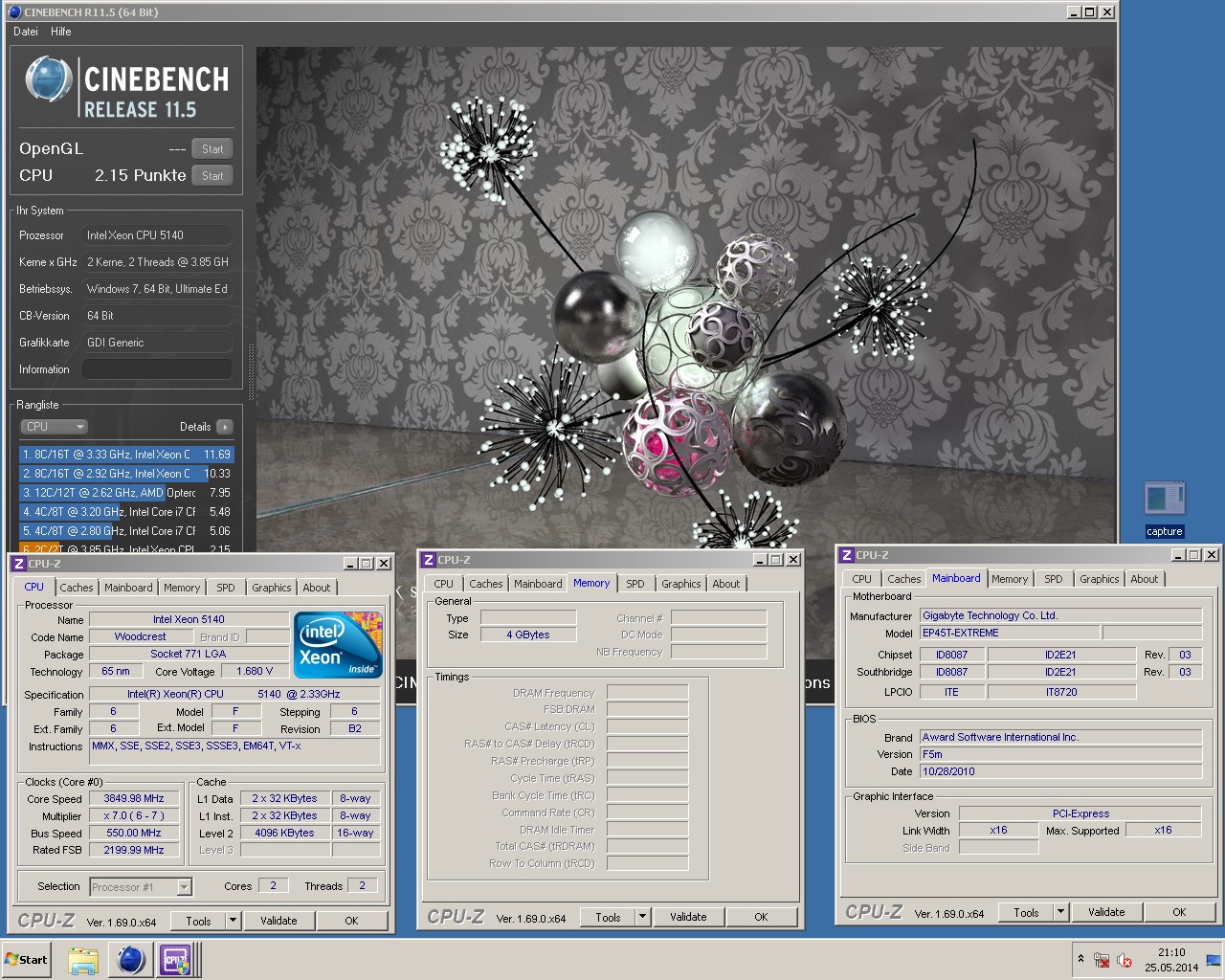The height and width of the screenshot is (980, 1225).
Task: Switch to CPU tab in middle CPU-Z window
Action: [x=443, y=584]
